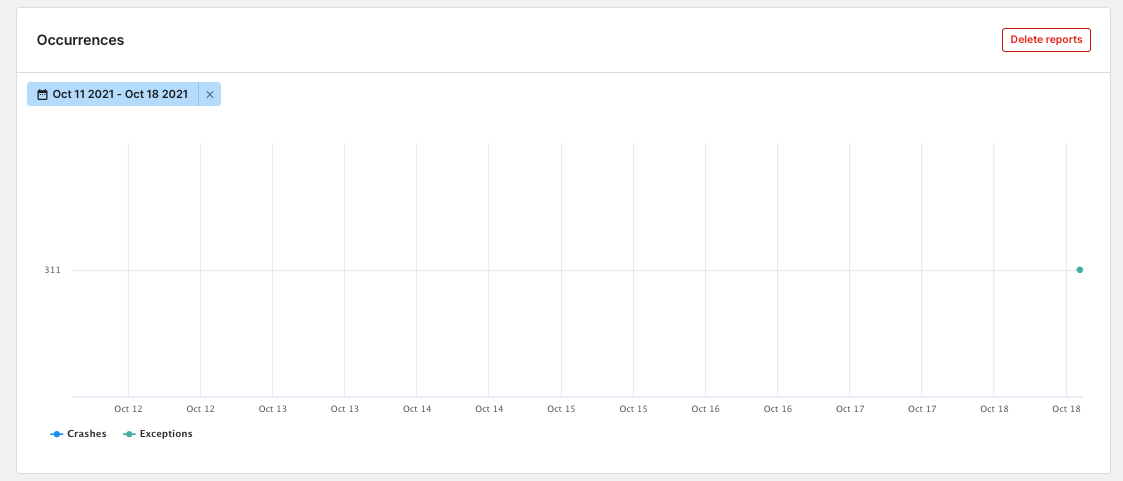The image size is (1123, 481).
Task: Click the blue Crashes legend marker
Action: [57, 434]
